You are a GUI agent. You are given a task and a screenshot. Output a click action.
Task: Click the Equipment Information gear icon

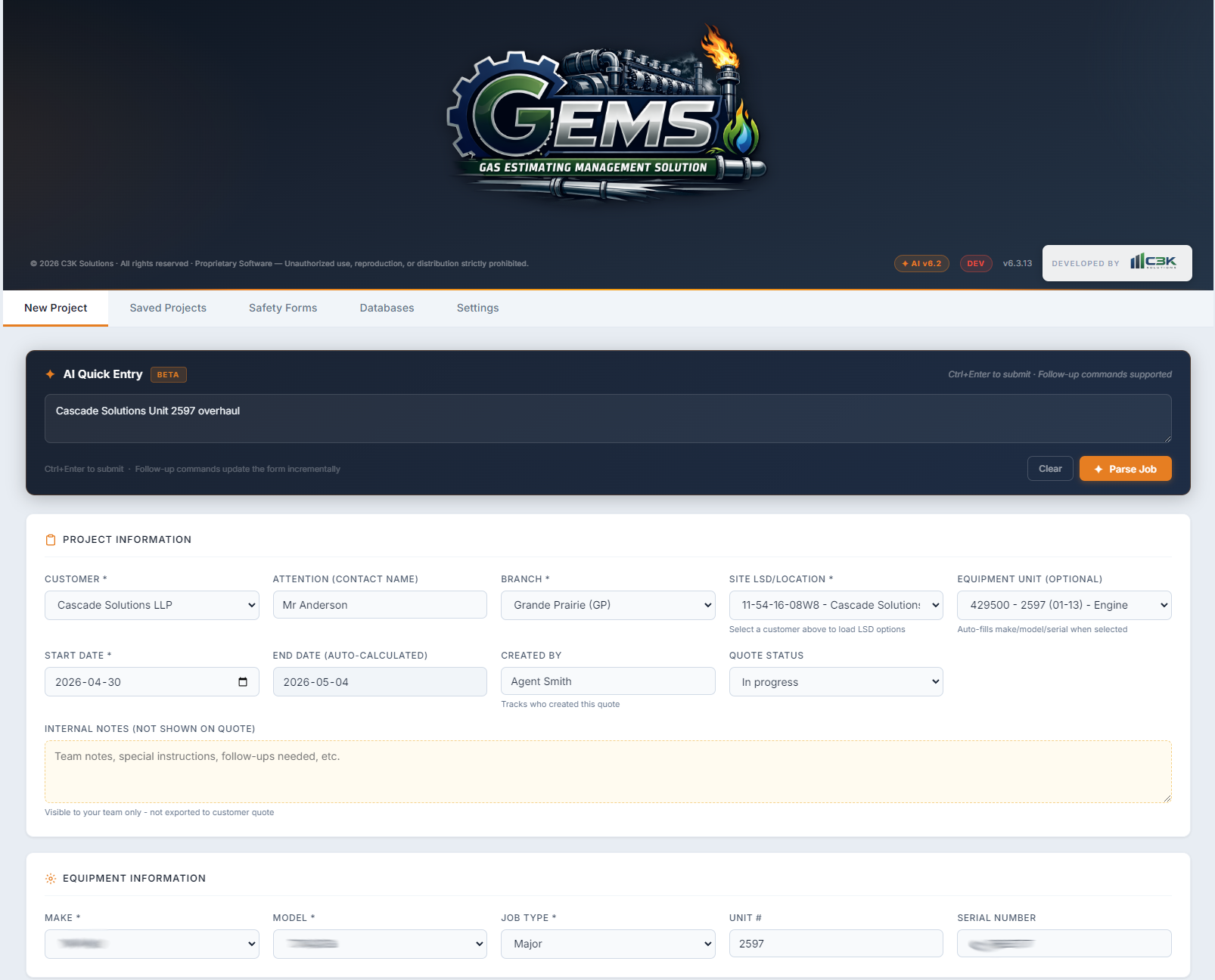pyautogui.click(x=51, y=879)
